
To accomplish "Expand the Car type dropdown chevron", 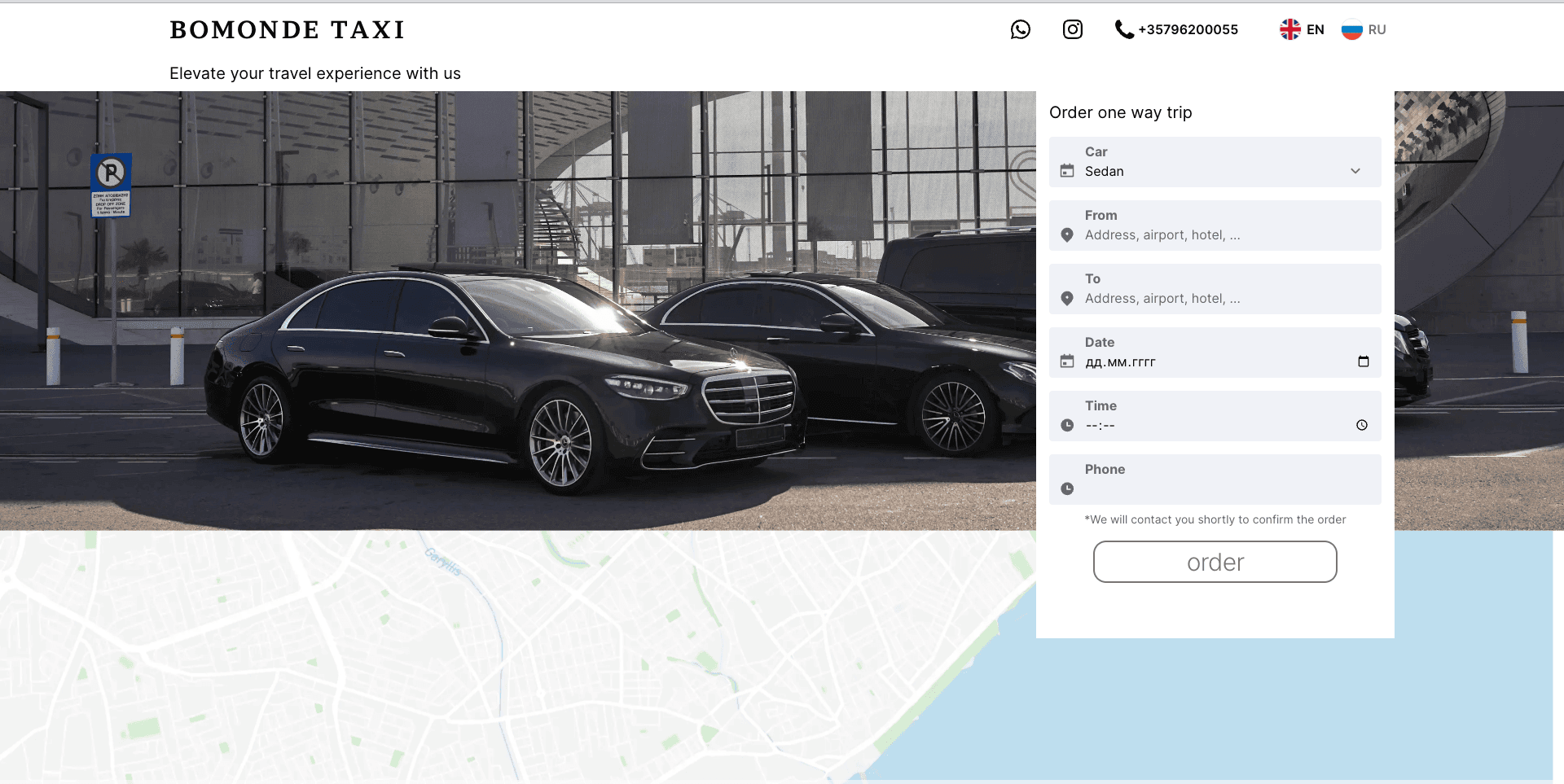I will pos(1355,171).
